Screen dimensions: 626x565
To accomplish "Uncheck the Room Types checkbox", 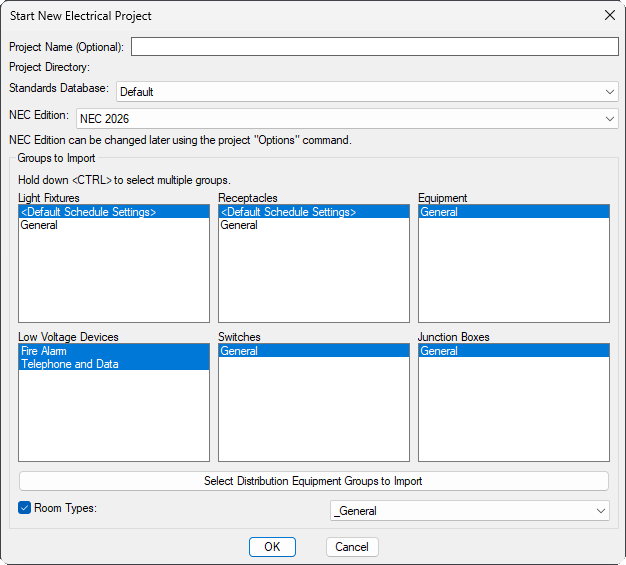I will pyautogui.click(x=24, y=508).
